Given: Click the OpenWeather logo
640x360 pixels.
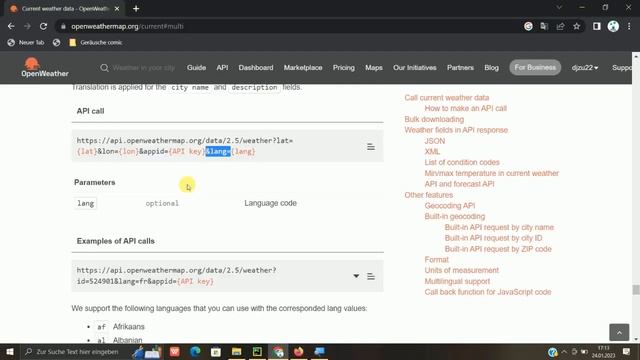Looking at the screenshot, I should pos(44,67).
